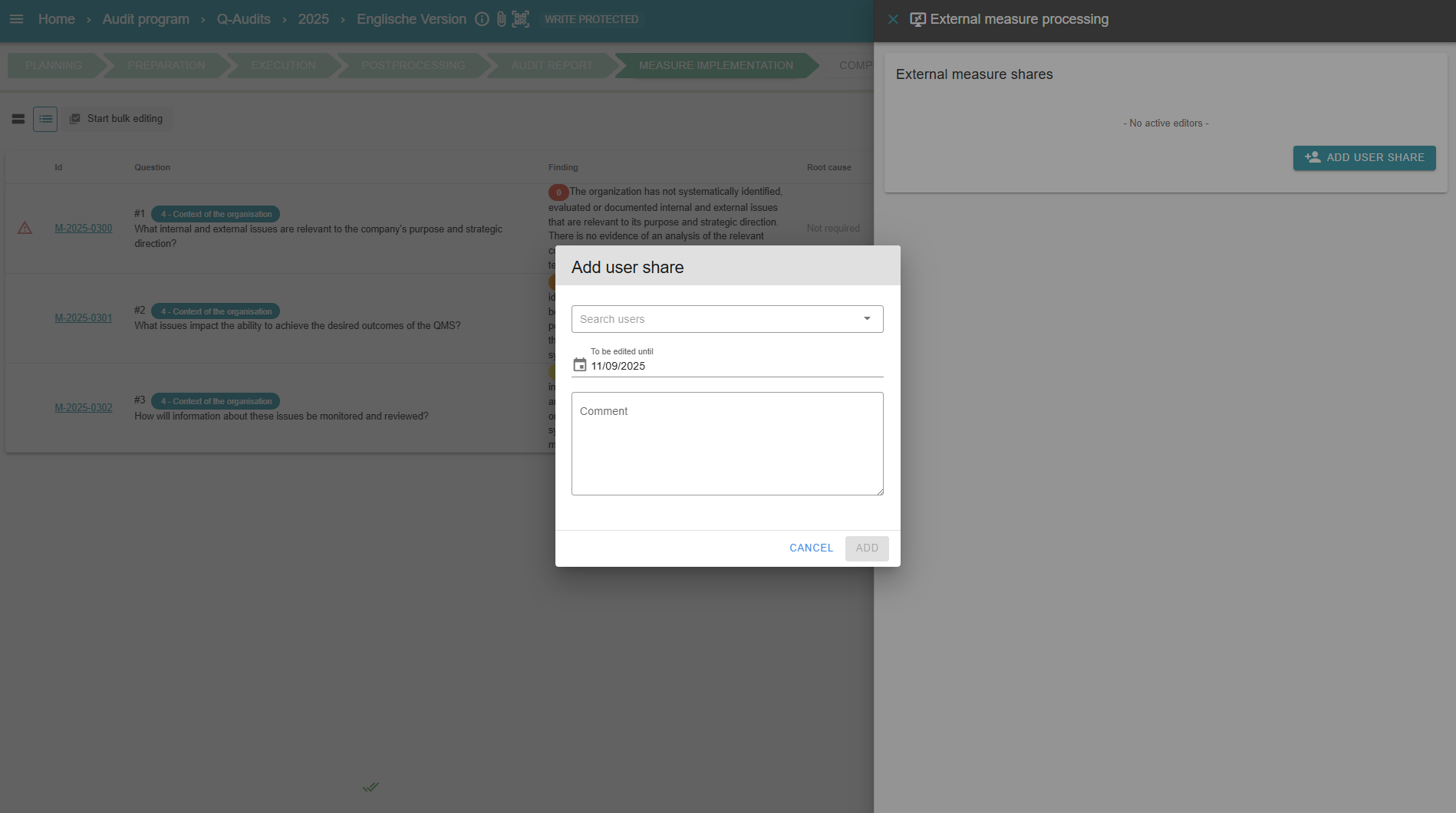Click the info icon beside Englische Version
The height and width of the screenshot is (813, 1456).
pos(482,19)
